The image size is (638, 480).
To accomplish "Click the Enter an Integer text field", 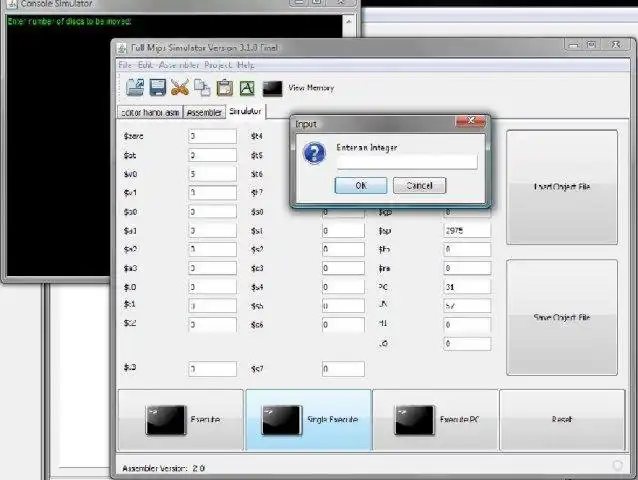I will click(407, 161).
